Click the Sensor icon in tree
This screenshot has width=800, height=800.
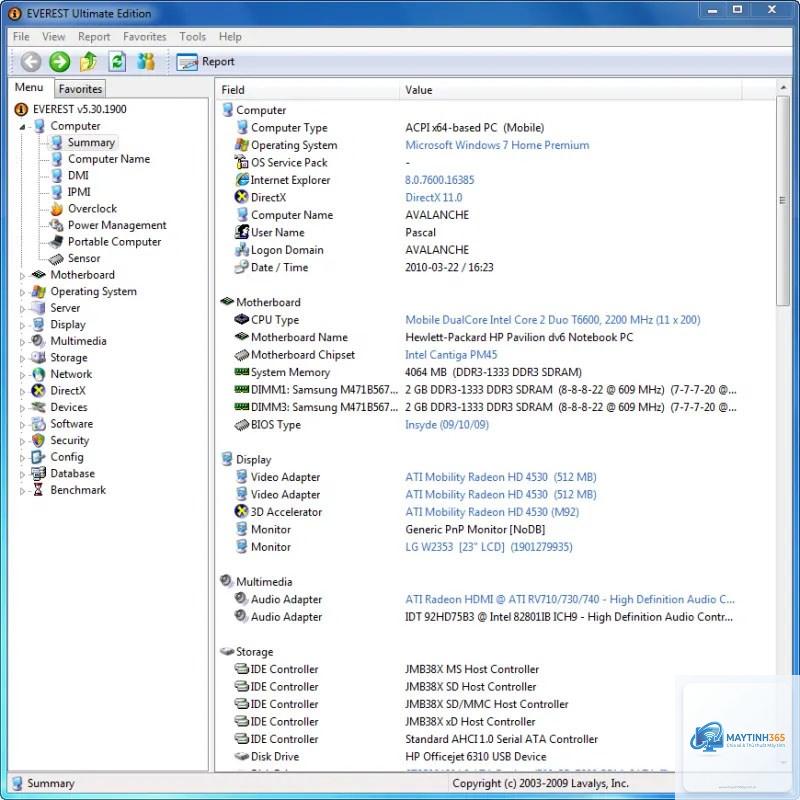[57, 259]
